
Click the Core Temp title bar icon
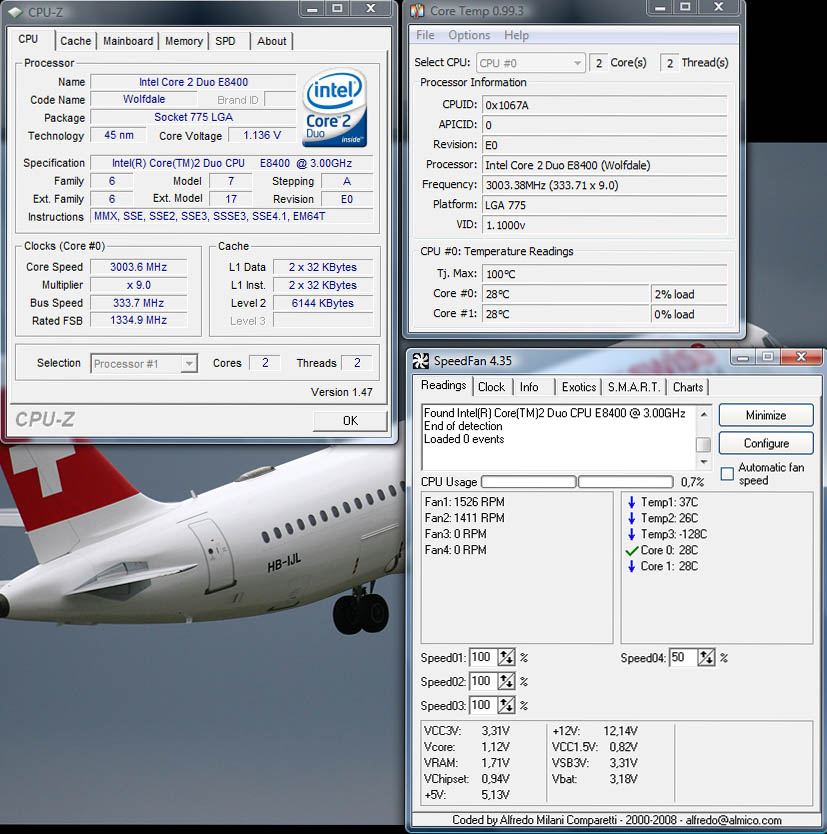[x=417, y=11]
